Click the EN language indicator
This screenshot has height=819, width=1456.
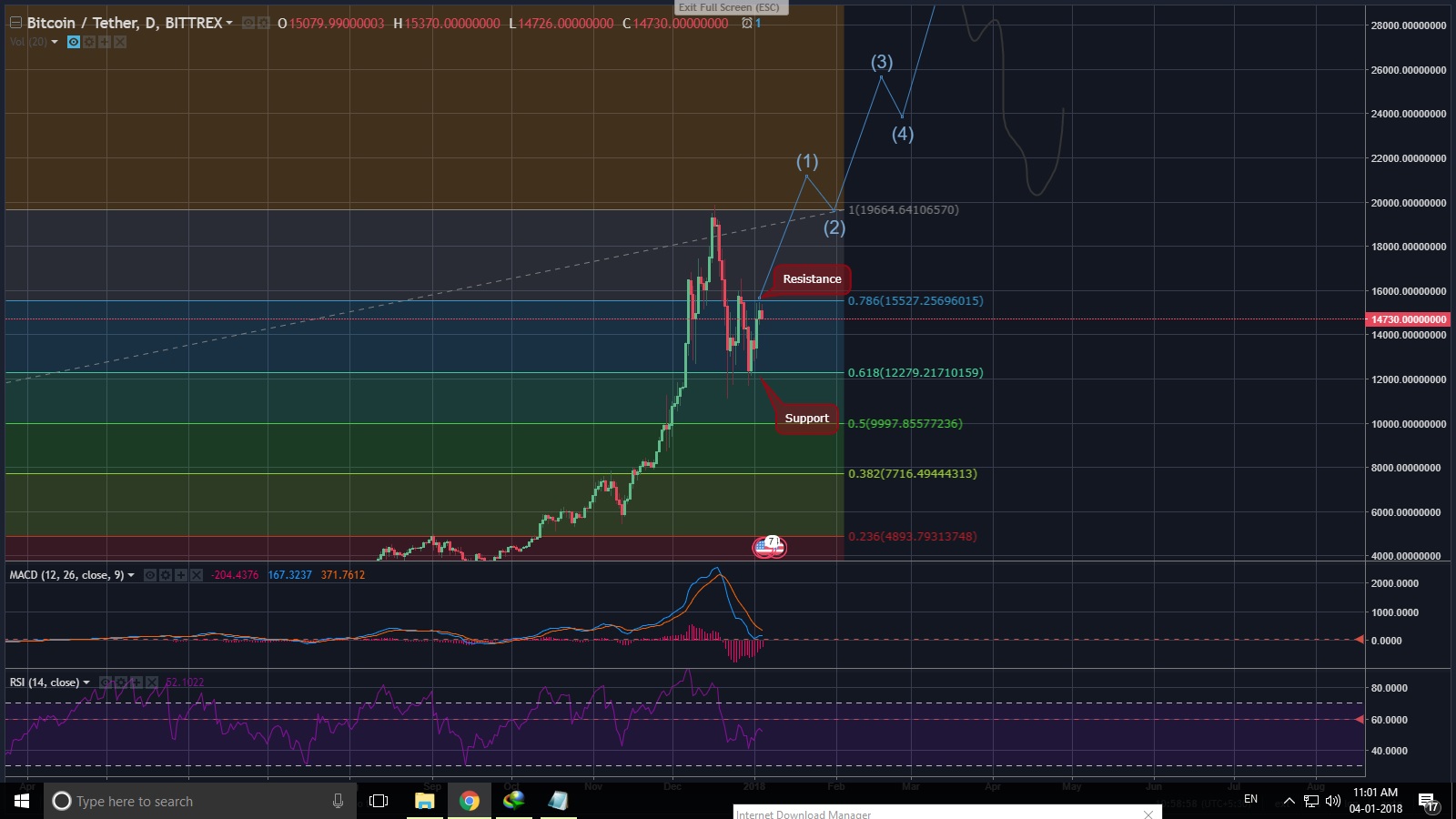point(1250,800)
